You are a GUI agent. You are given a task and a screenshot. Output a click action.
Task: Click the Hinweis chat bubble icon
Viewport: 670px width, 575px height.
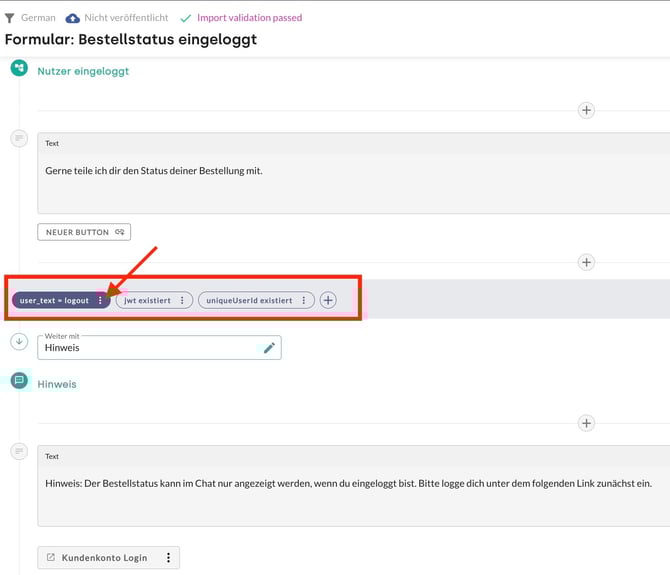[19, 382]
